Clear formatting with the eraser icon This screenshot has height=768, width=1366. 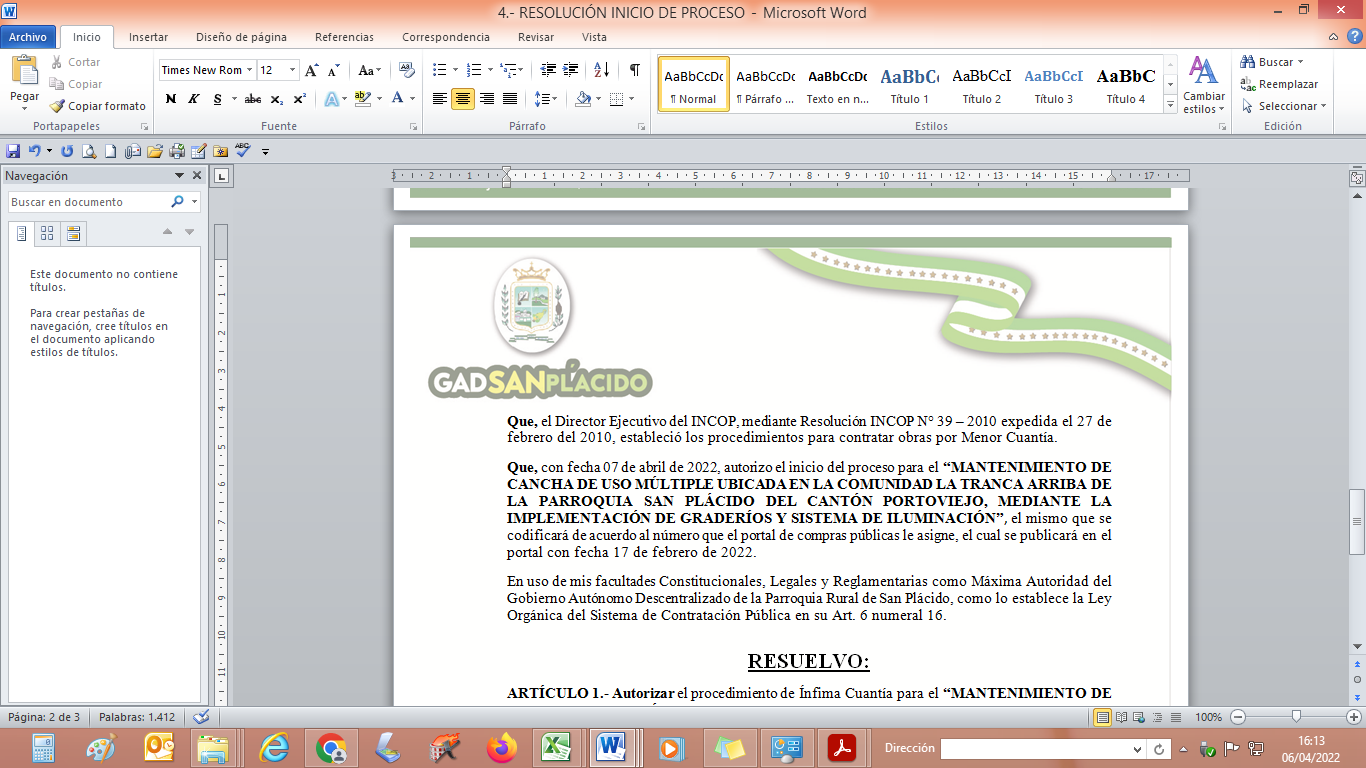coord(406,70)
